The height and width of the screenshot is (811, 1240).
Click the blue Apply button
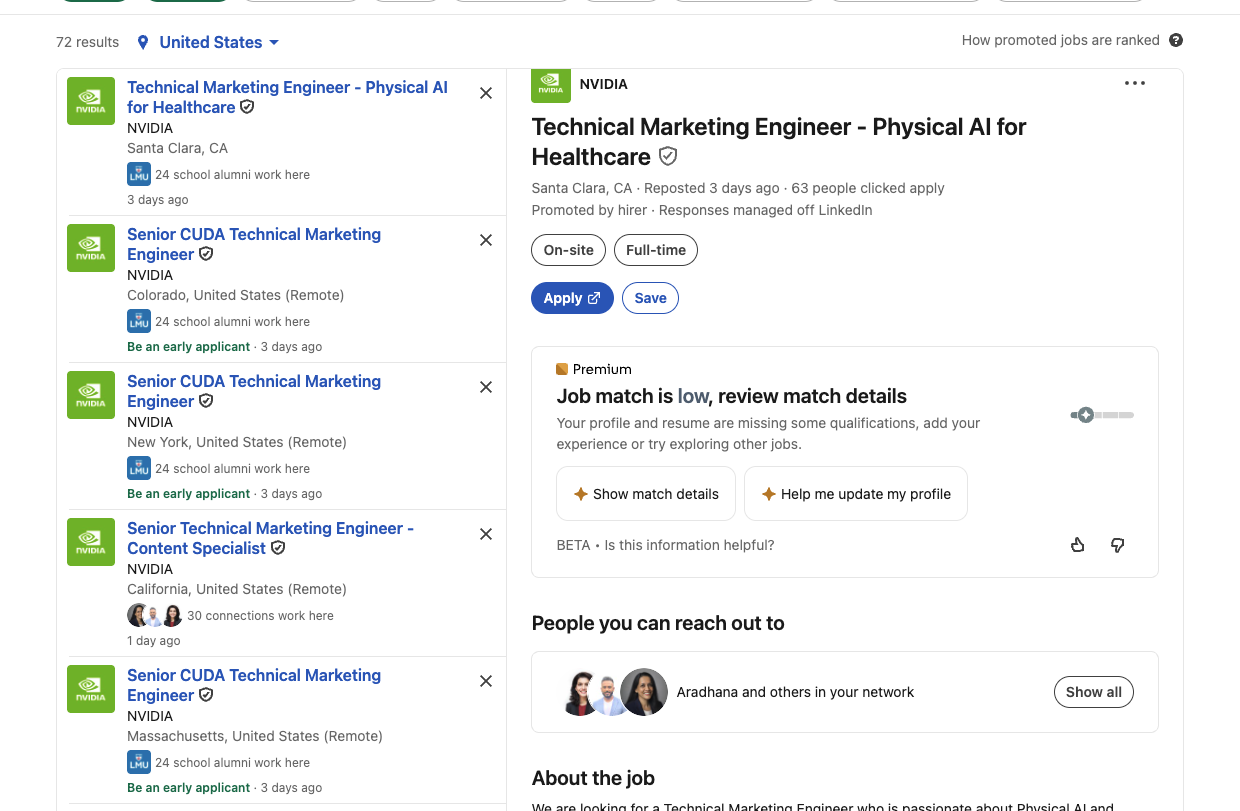[x=572, y=298]
